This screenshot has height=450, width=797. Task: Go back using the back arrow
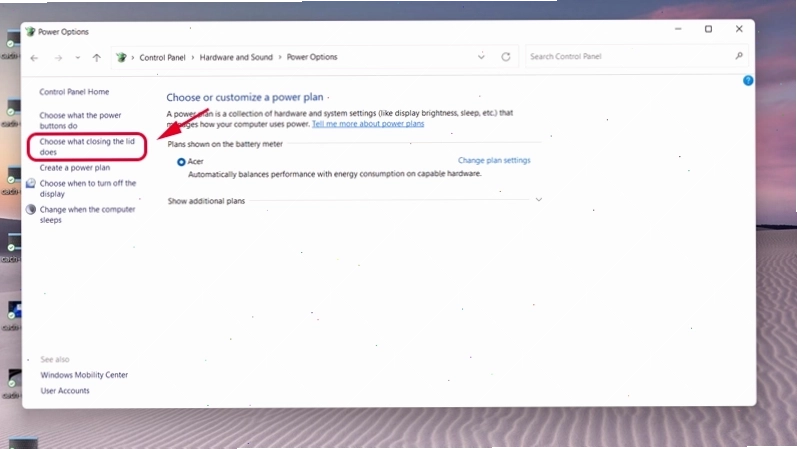[35, 58]
